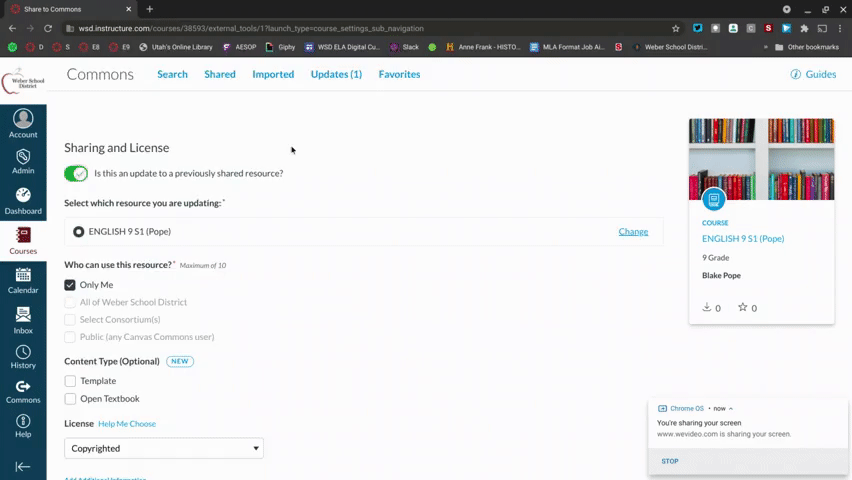Open ENGLISH 9 S1 (Pope) card title link
The width and height of the screenshot is (852, 480).
point(743,239)
